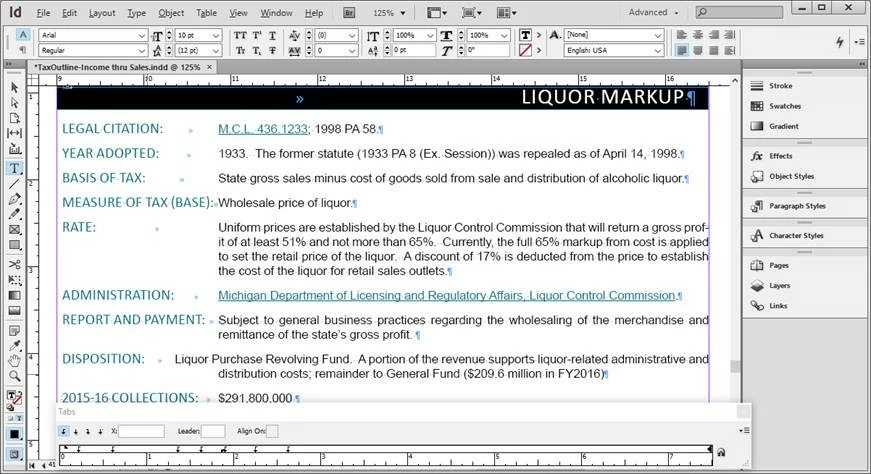Open the Tabs panel flyout menu

[x=745, y=431]
